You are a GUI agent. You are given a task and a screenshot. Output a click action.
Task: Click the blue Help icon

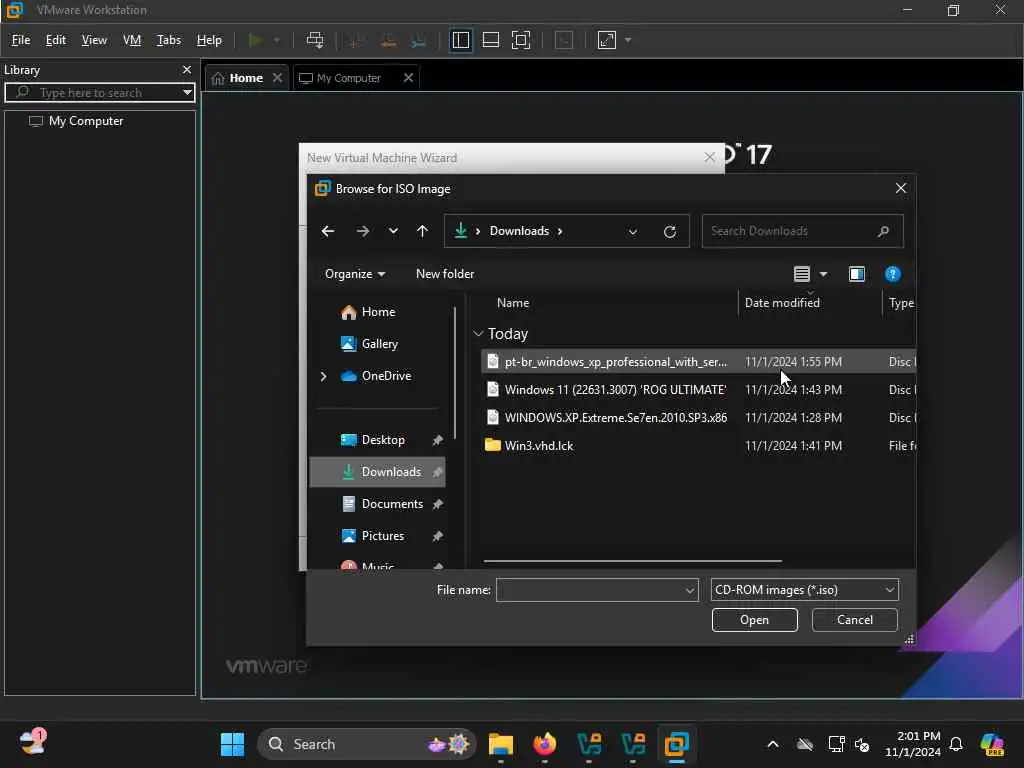click(x=892, y=274)
